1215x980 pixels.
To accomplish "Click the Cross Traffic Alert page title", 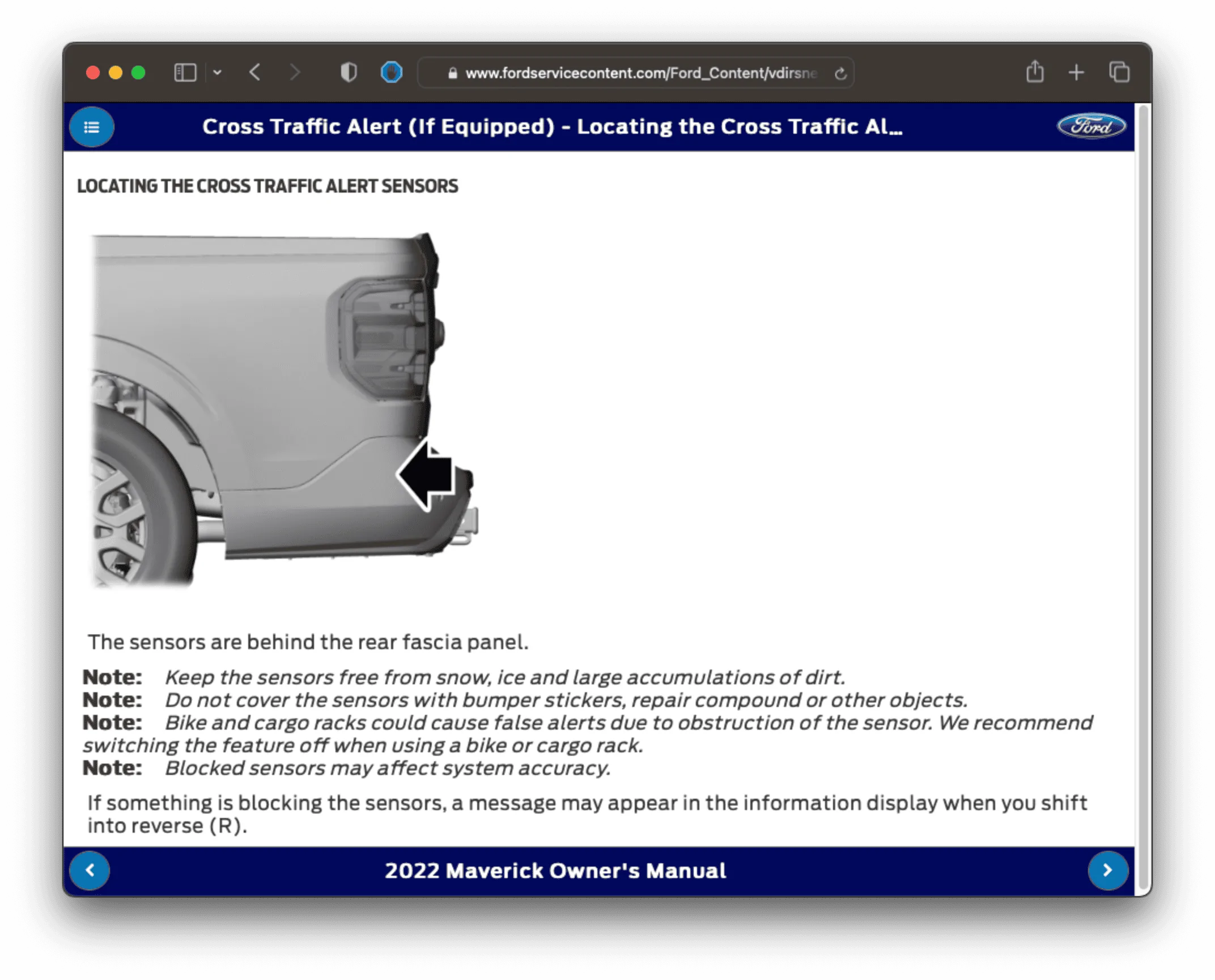I will [553, 127].
